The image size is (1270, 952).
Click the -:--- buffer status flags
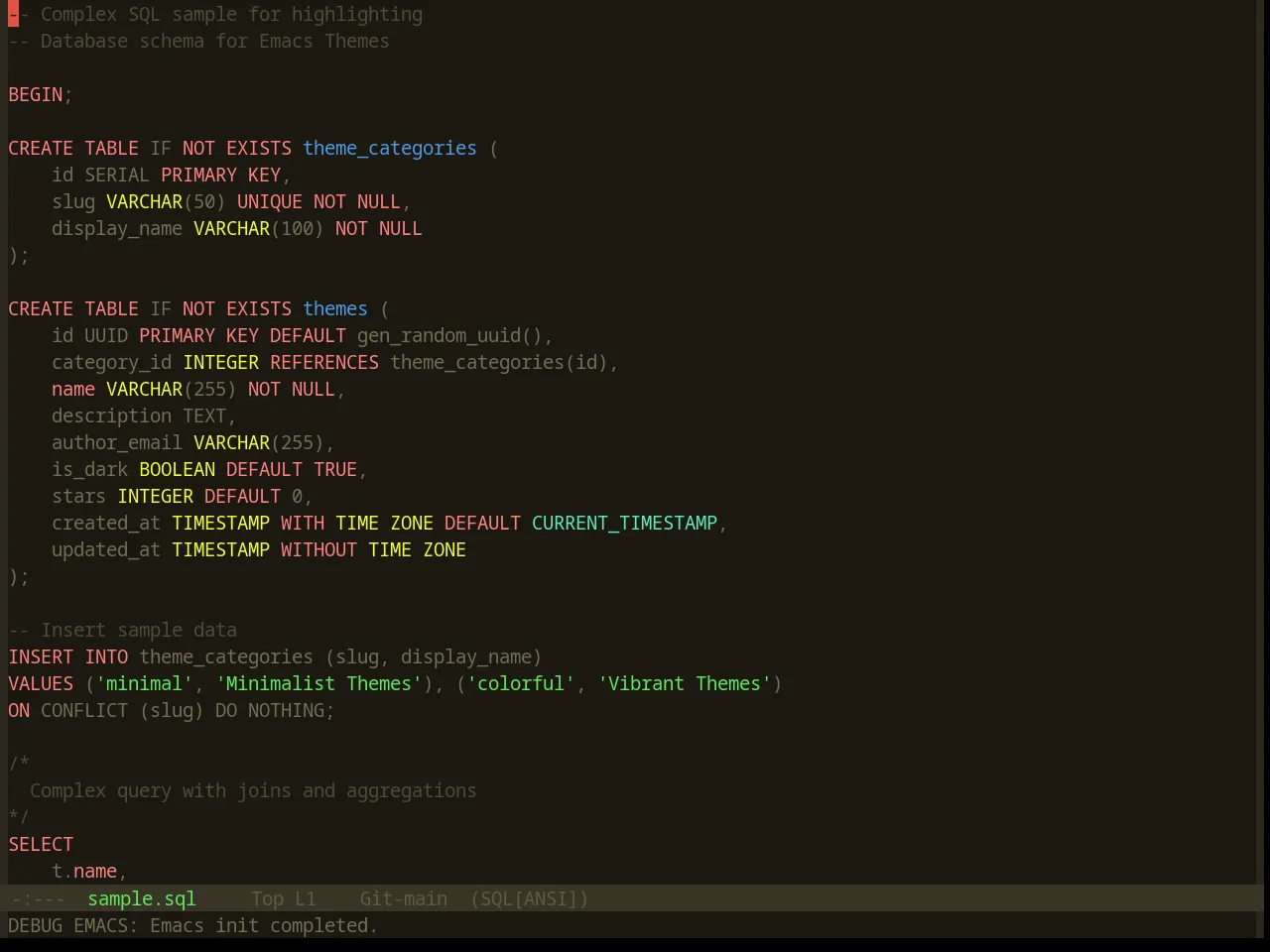37,898
